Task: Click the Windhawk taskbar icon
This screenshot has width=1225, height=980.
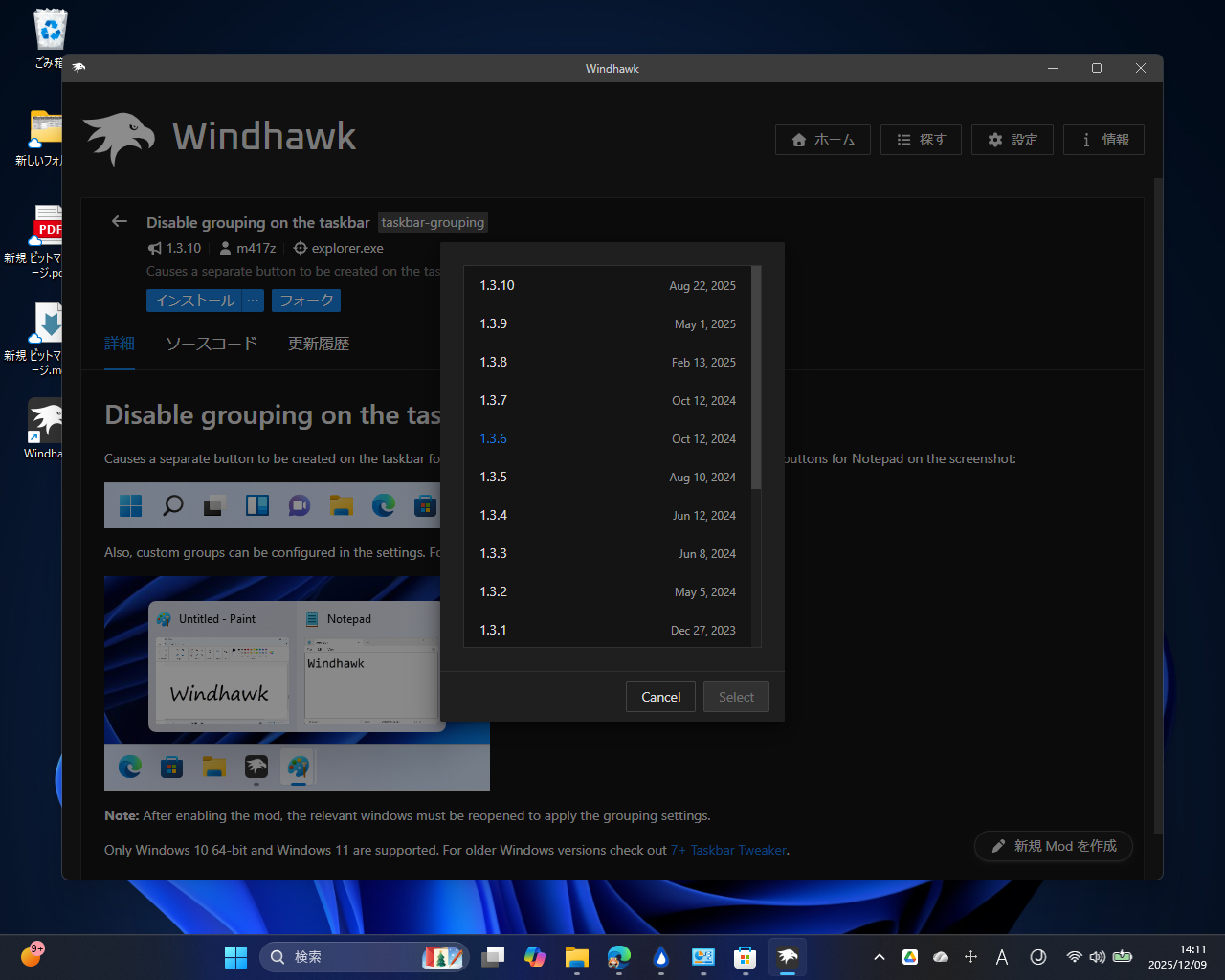Action: (788, 957)
